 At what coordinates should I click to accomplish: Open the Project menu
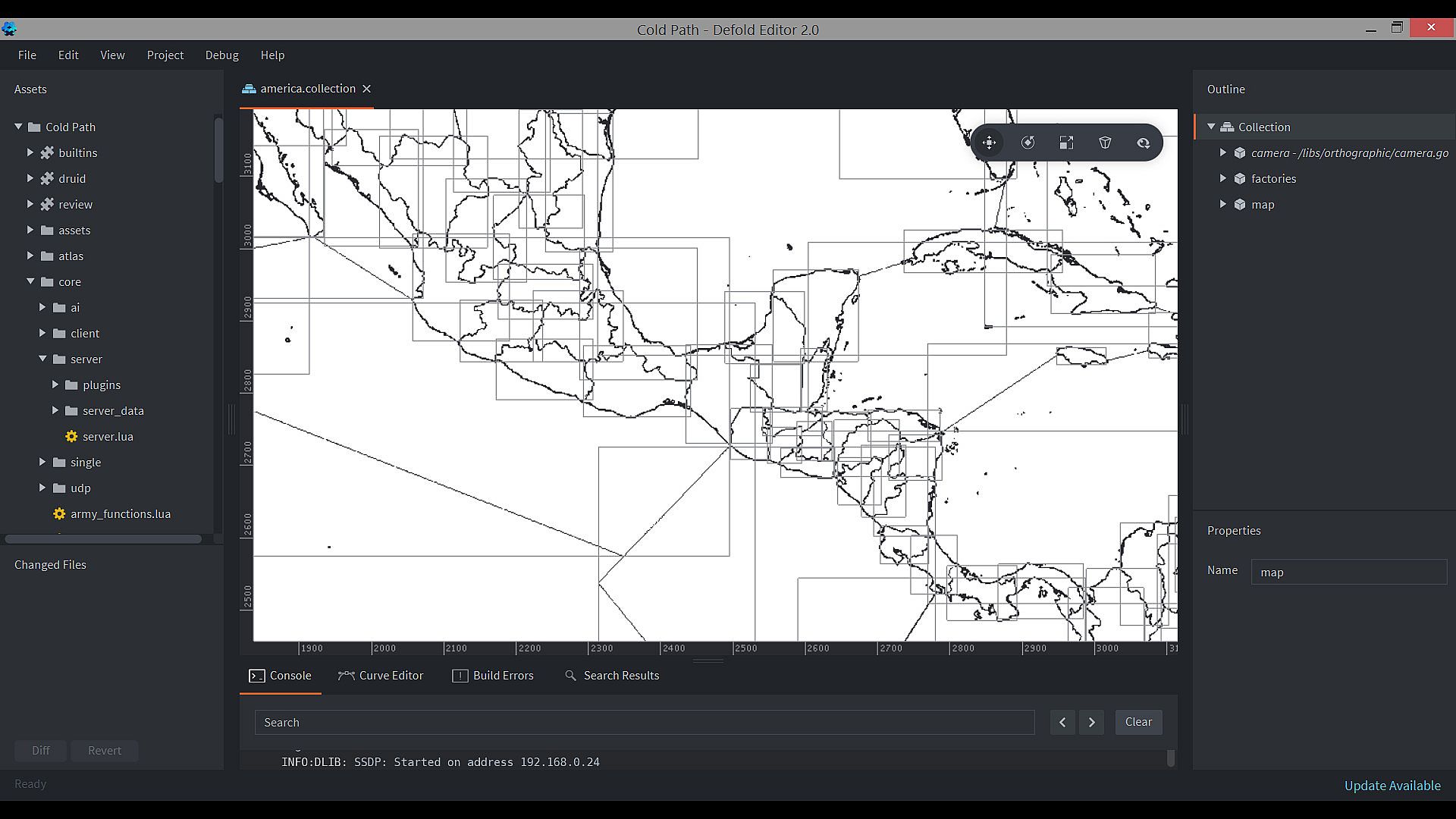tap(165, 55)
